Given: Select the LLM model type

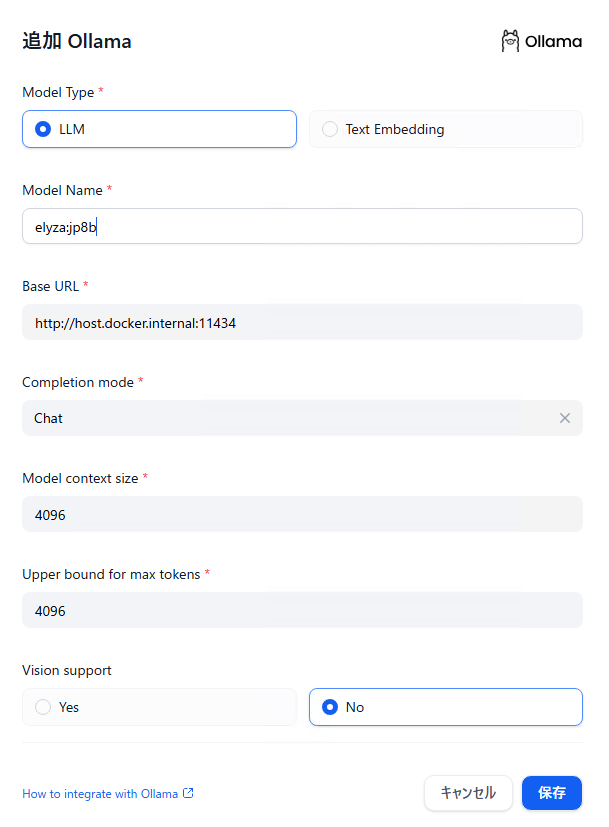Looking at the screenshot, I should click(x=159, y=129).
